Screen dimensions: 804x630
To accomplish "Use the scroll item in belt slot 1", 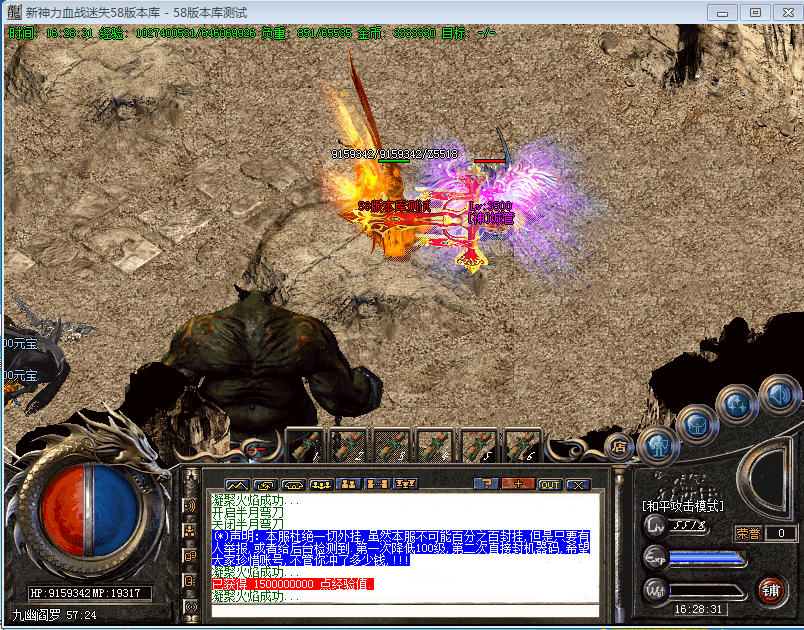I will tap(305, 445).
